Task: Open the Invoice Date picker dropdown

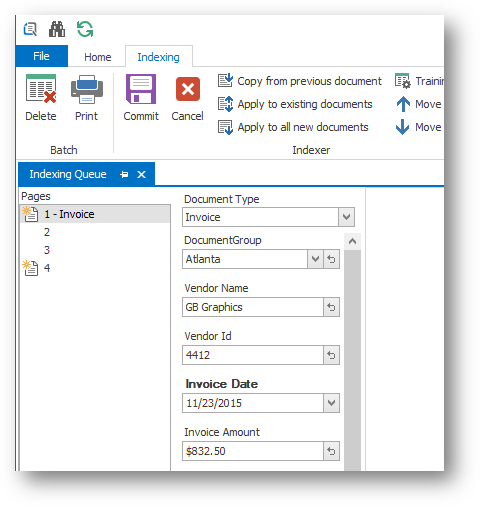Action: [331, 403]
